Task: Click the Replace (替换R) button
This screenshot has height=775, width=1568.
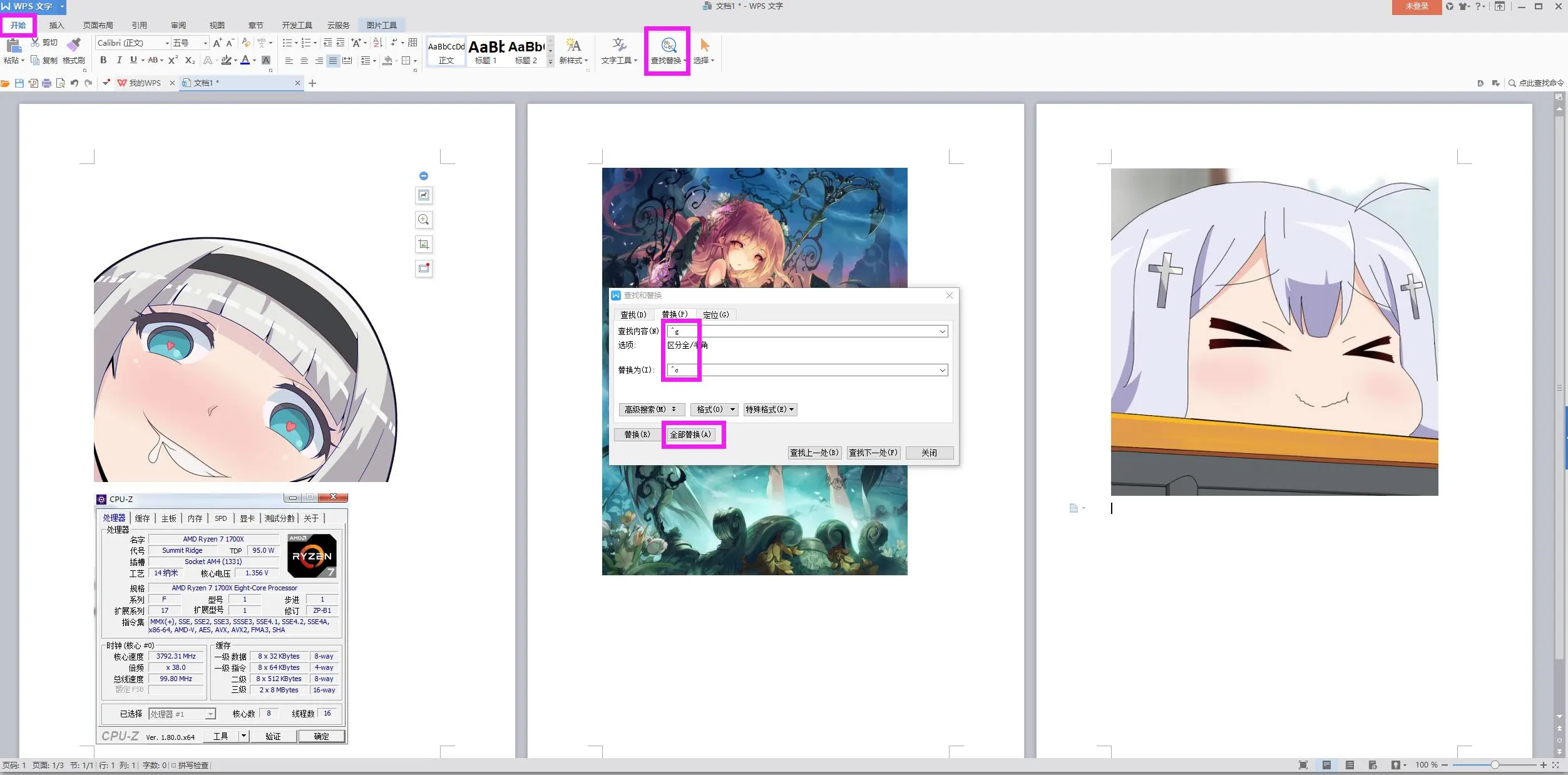Action: 637,434
